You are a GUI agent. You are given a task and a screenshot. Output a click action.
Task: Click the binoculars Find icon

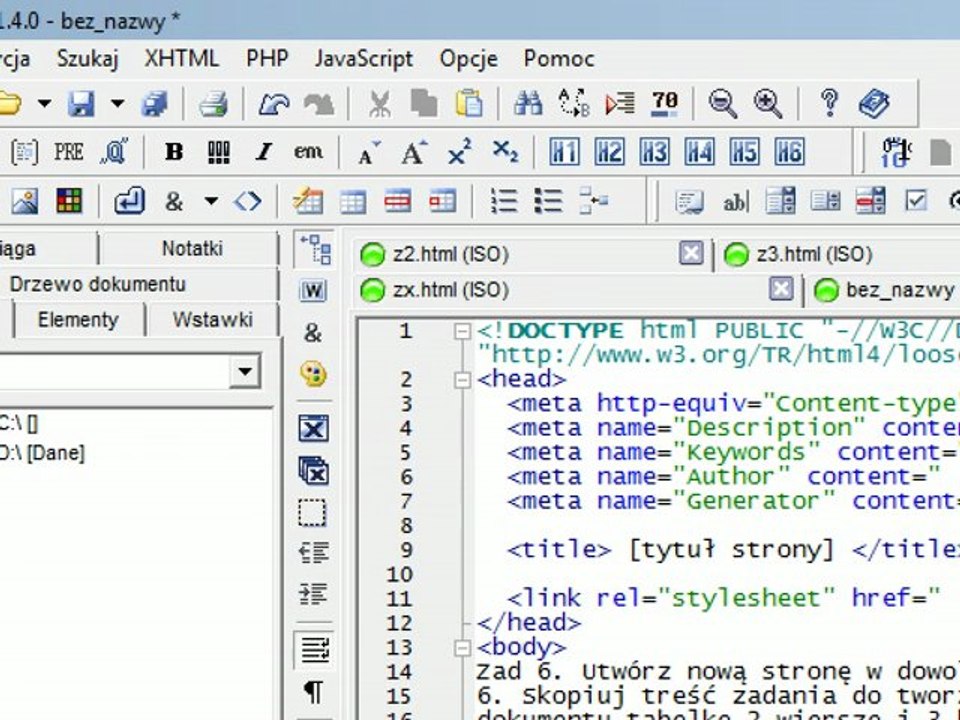528,103
